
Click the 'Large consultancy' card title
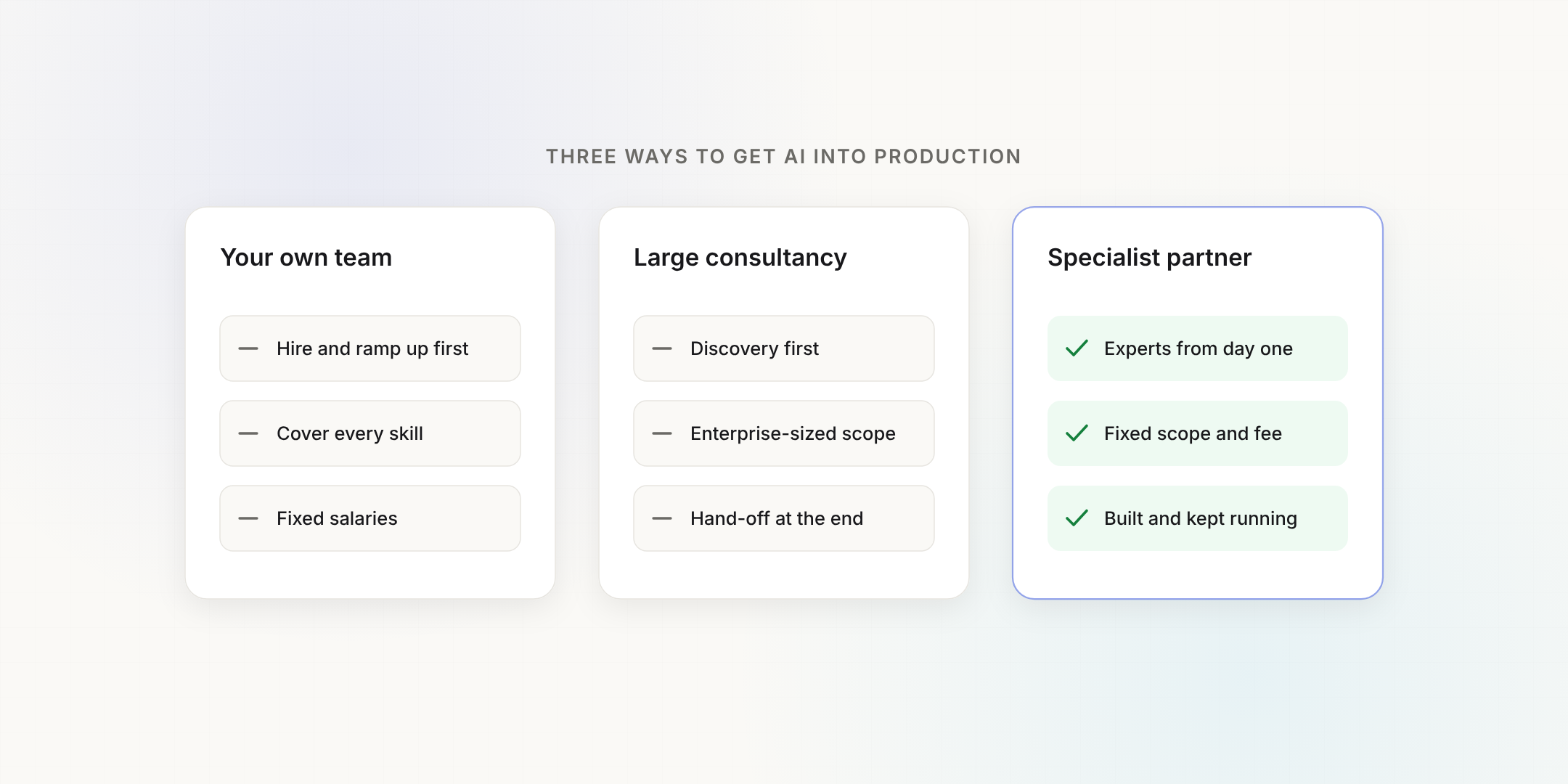[740, 258]
